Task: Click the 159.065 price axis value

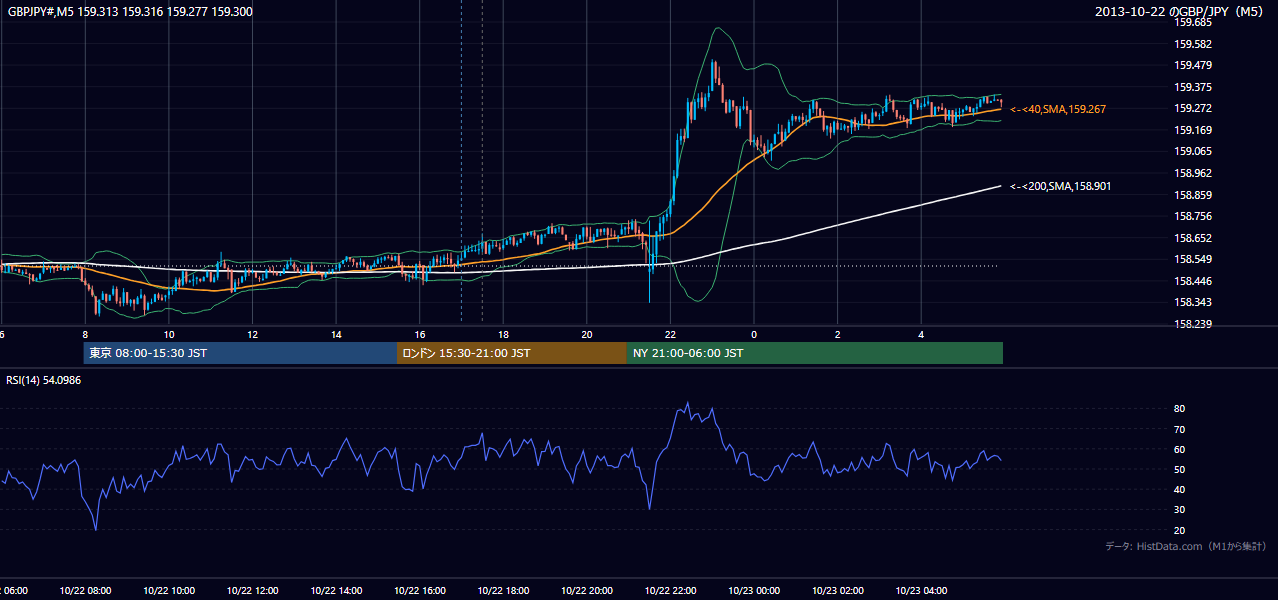Action: tap(1193, 151)
